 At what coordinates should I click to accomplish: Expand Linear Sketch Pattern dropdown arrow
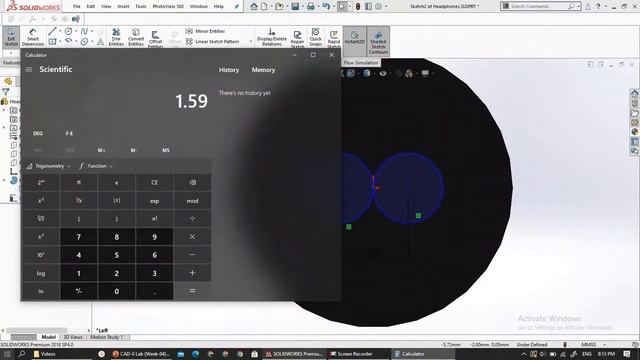click(x=251, y=42)
